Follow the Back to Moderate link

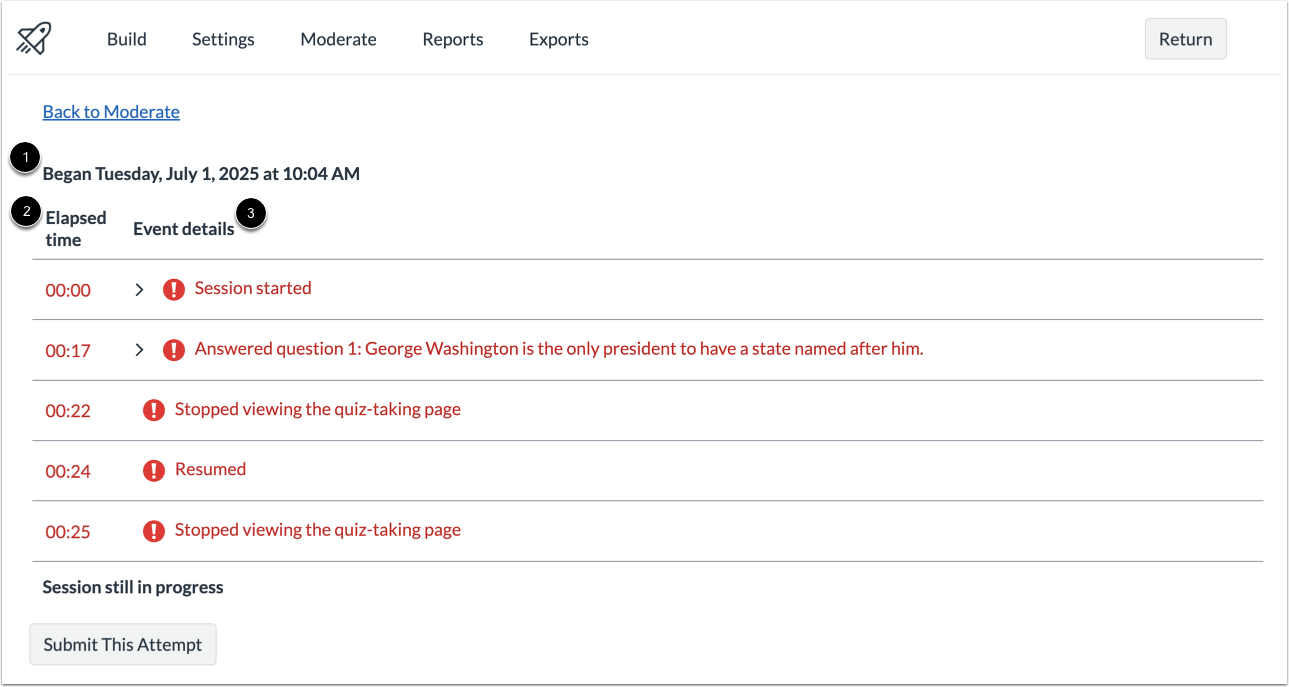point(110,111)
